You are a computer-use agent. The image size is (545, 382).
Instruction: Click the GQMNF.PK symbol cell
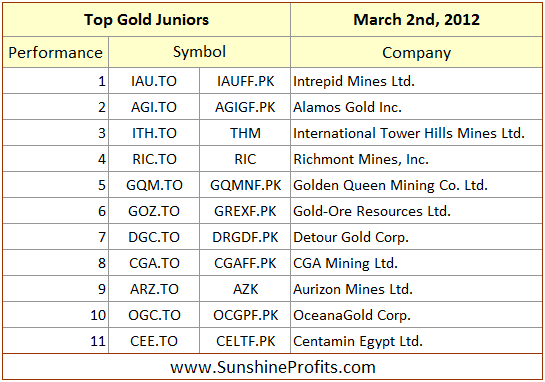(x=245, y=185)
